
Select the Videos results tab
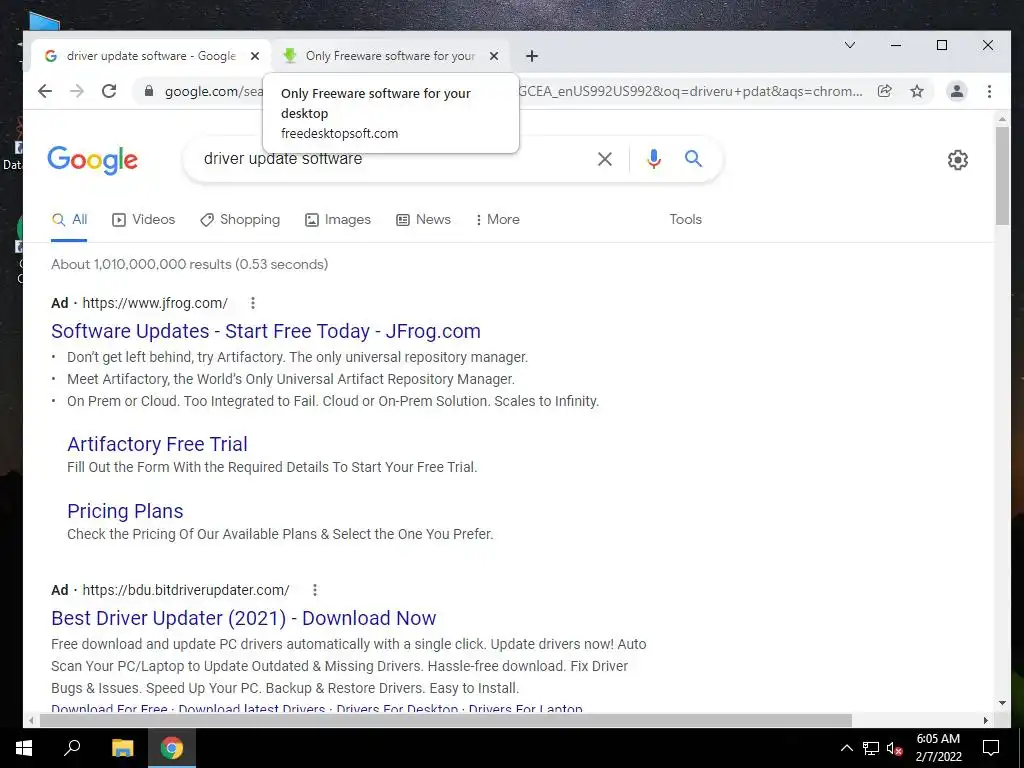click(144, 220)
